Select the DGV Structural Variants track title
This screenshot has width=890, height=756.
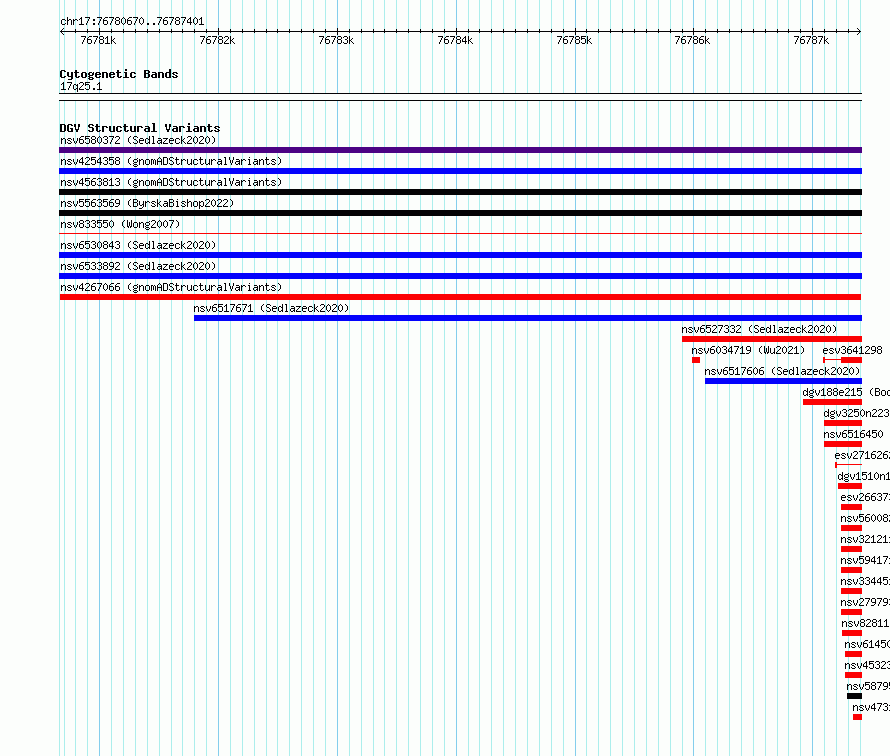click(140, 128)
